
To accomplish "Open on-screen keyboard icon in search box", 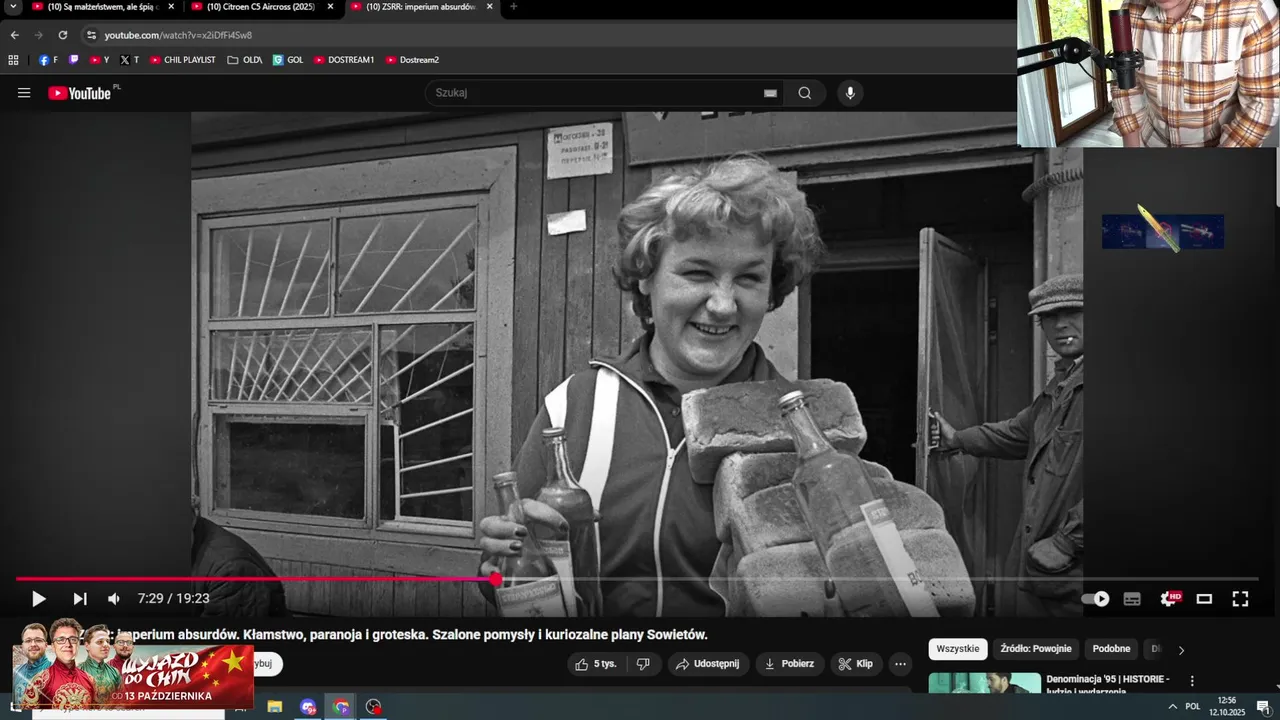I will pos(770,93).
